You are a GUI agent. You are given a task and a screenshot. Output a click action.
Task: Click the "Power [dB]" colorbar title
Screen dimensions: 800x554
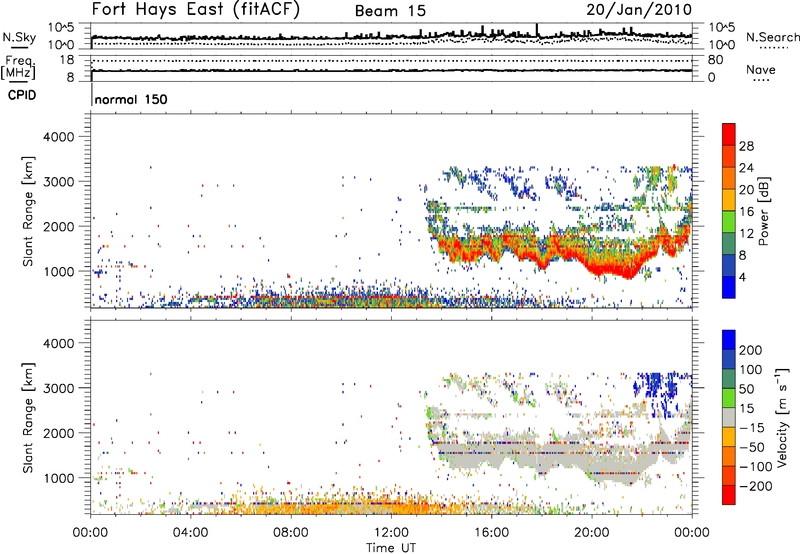tap(763, 211)
